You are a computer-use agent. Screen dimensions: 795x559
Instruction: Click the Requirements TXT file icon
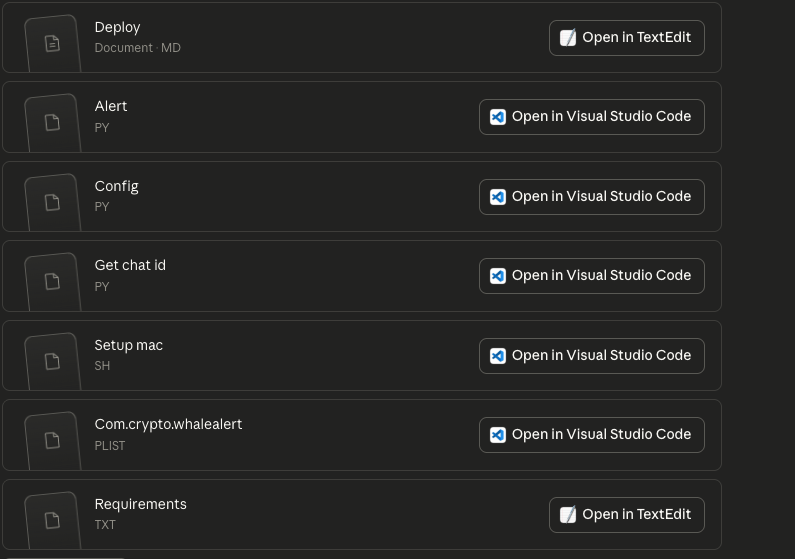pyautogui.click(x=52, y=519)
